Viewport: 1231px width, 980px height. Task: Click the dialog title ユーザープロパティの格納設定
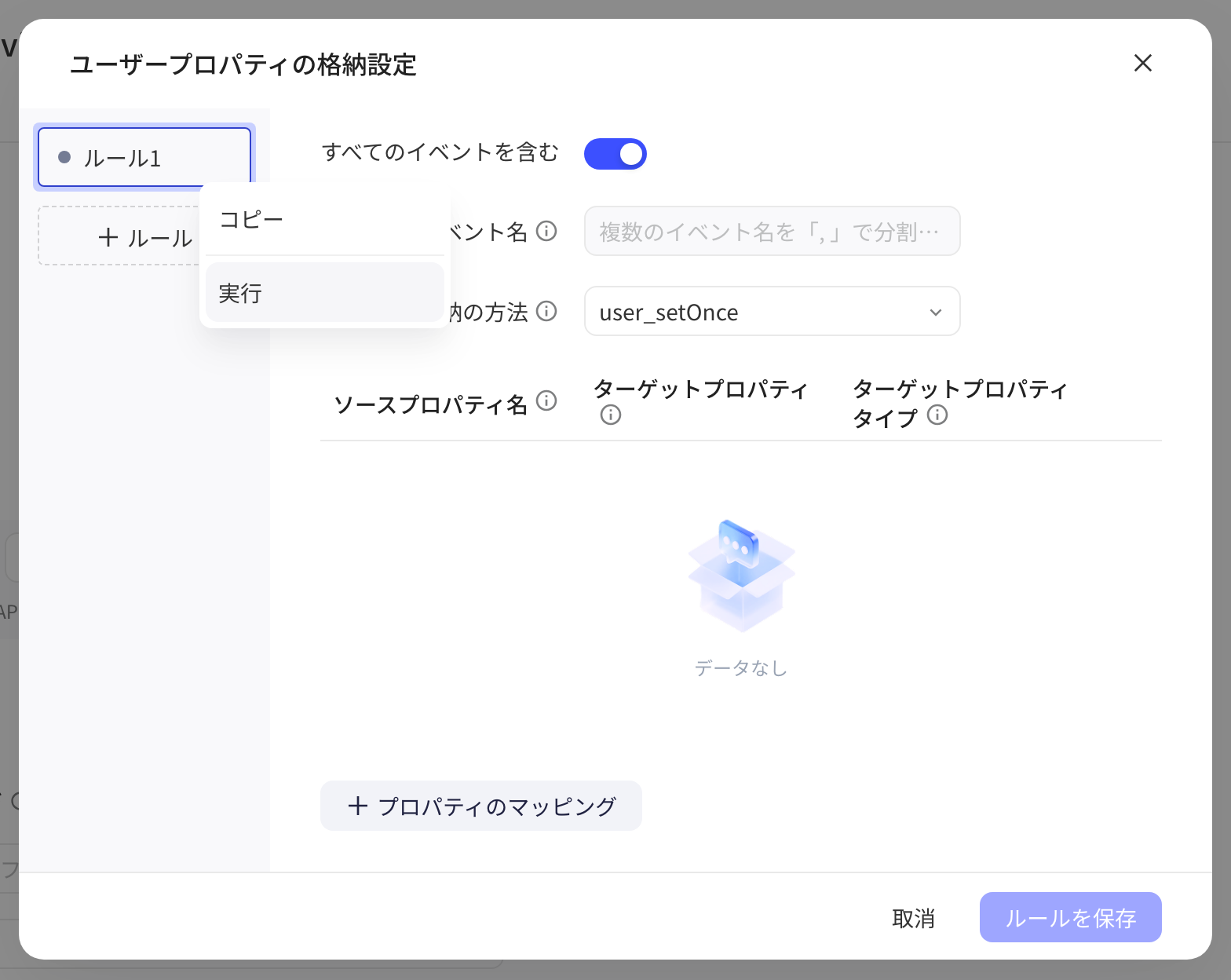pyautogui.click(x=243, y=64)
